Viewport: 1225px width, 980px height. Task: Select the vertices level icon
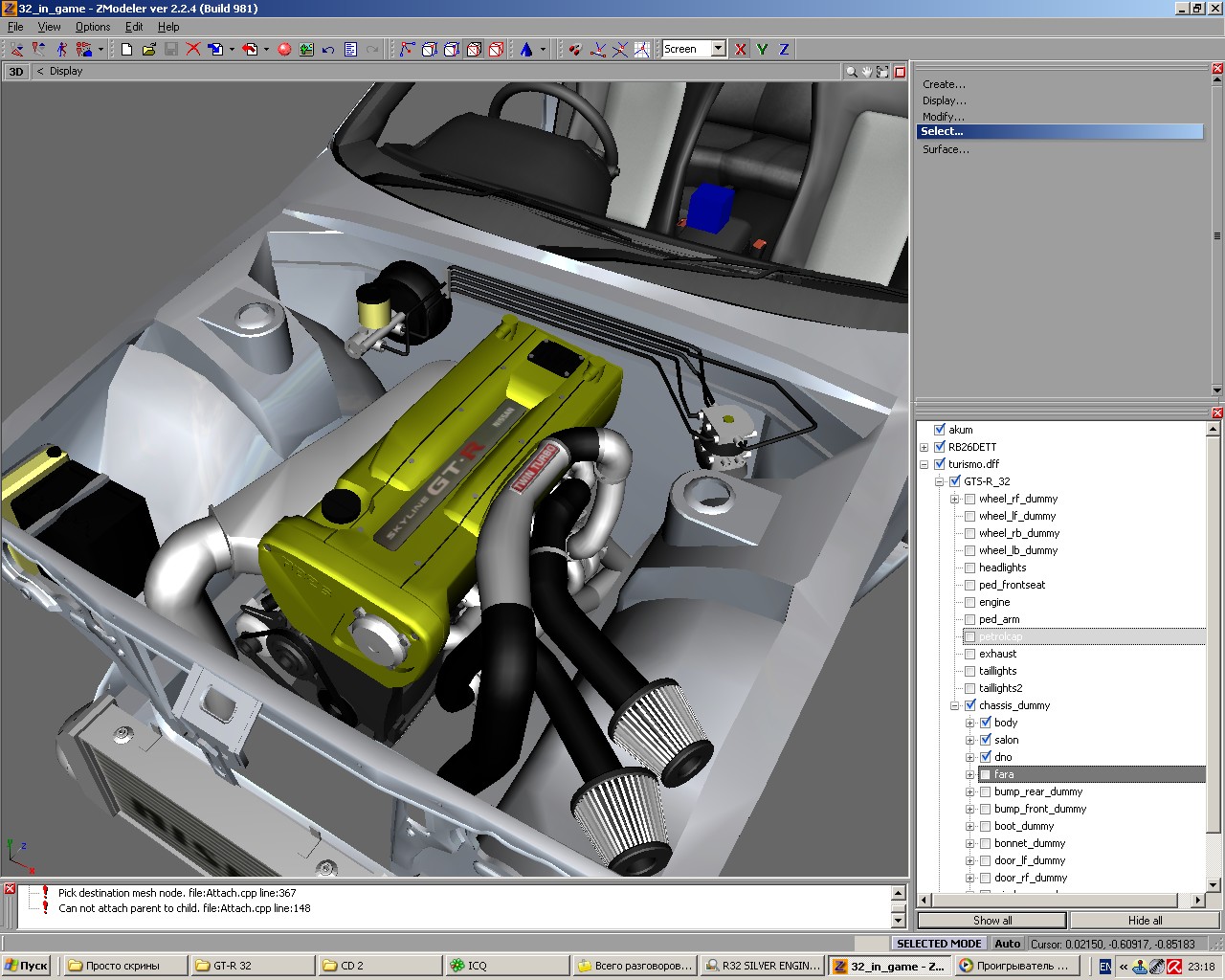tap(408, 49)
